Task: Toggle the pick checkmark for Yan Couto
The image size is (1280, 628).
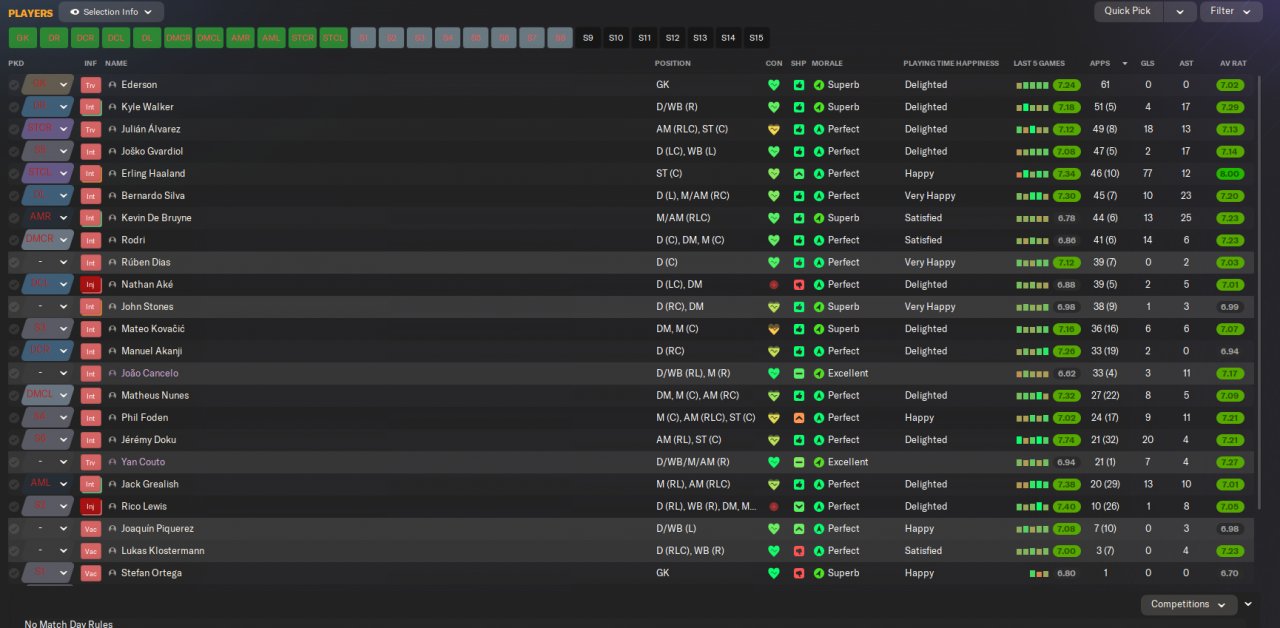Action: [x=14, y=462]
